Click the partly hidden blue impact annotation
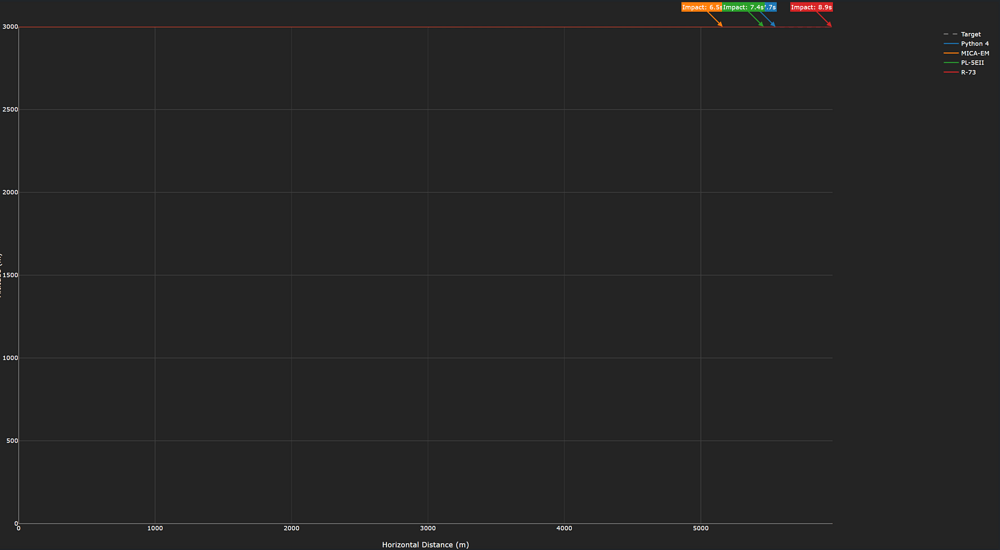The image size is (1000, 550). click(x=770, y=8)
